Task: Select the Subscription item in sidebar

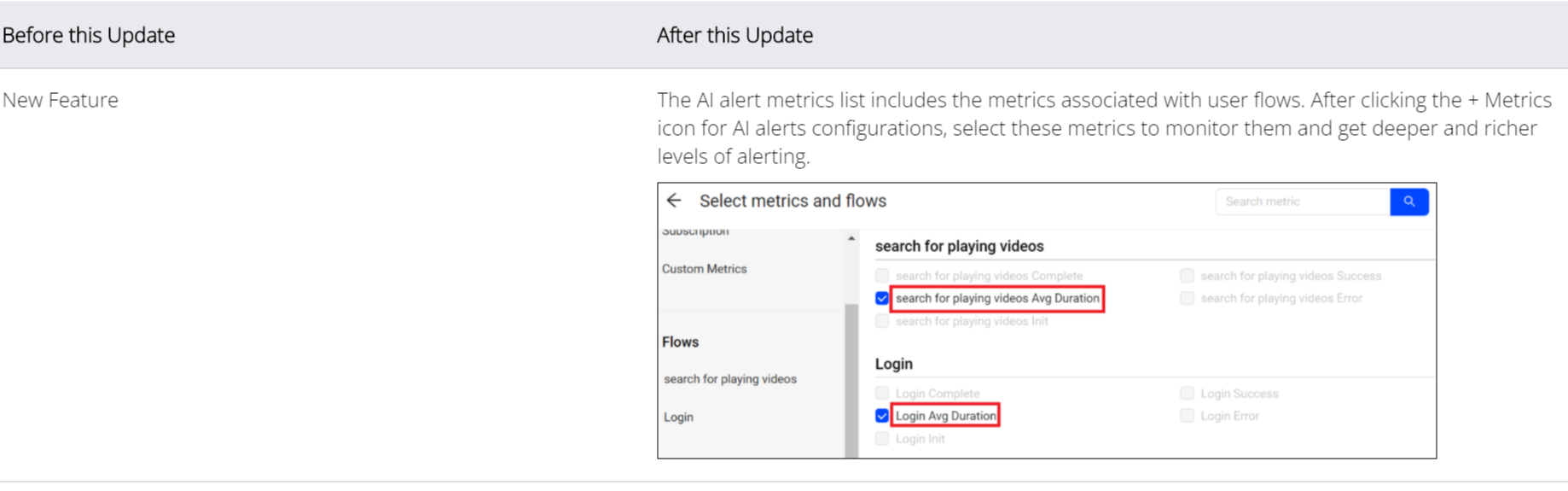Action: 695,231
